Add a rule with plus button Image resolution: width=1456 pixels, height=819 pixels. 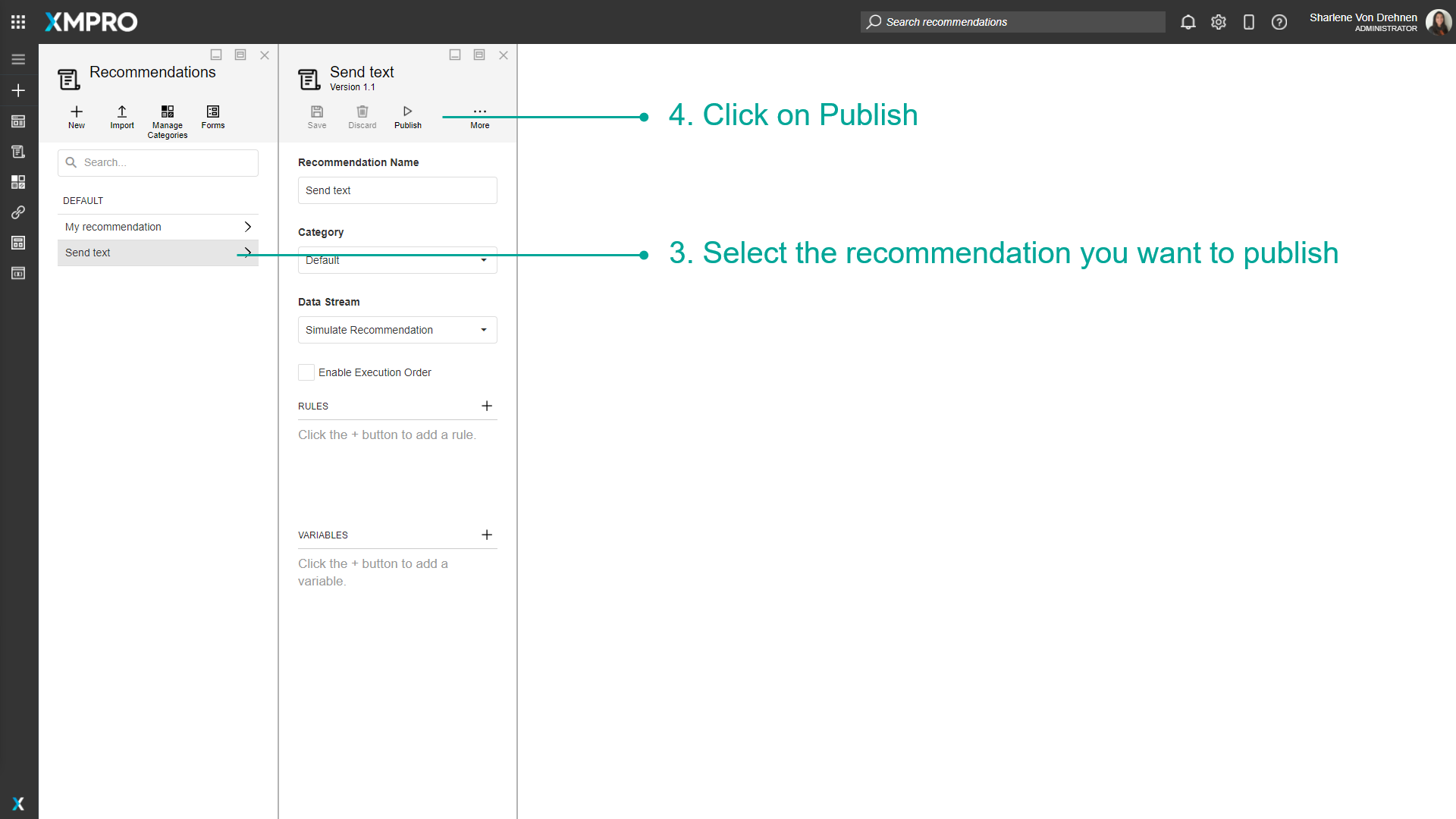pos(487,406)
